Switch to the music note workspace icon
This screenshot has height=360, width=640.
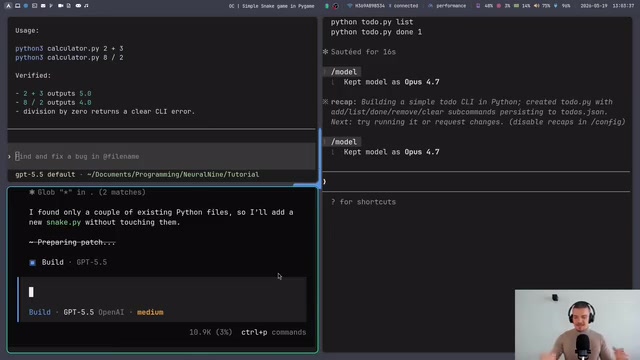(86, 6)
